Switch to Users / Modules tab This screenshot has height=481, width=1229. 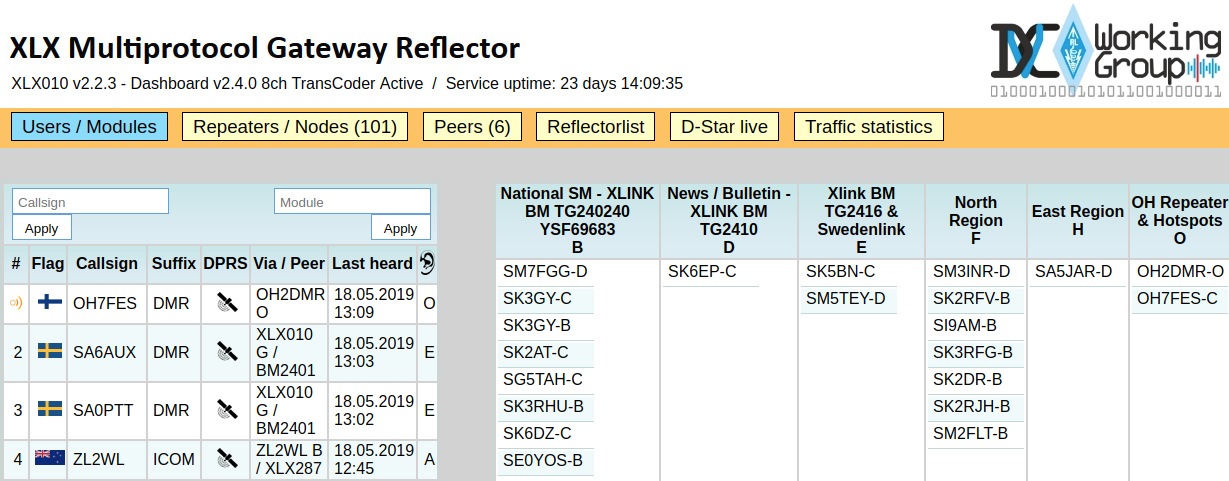(90, 127)
